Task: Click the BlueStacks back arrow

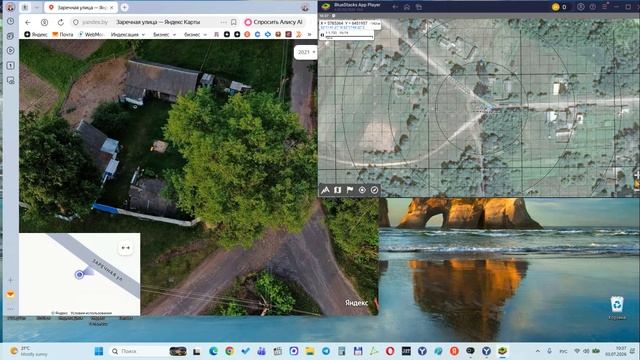Action: (395, 7)
